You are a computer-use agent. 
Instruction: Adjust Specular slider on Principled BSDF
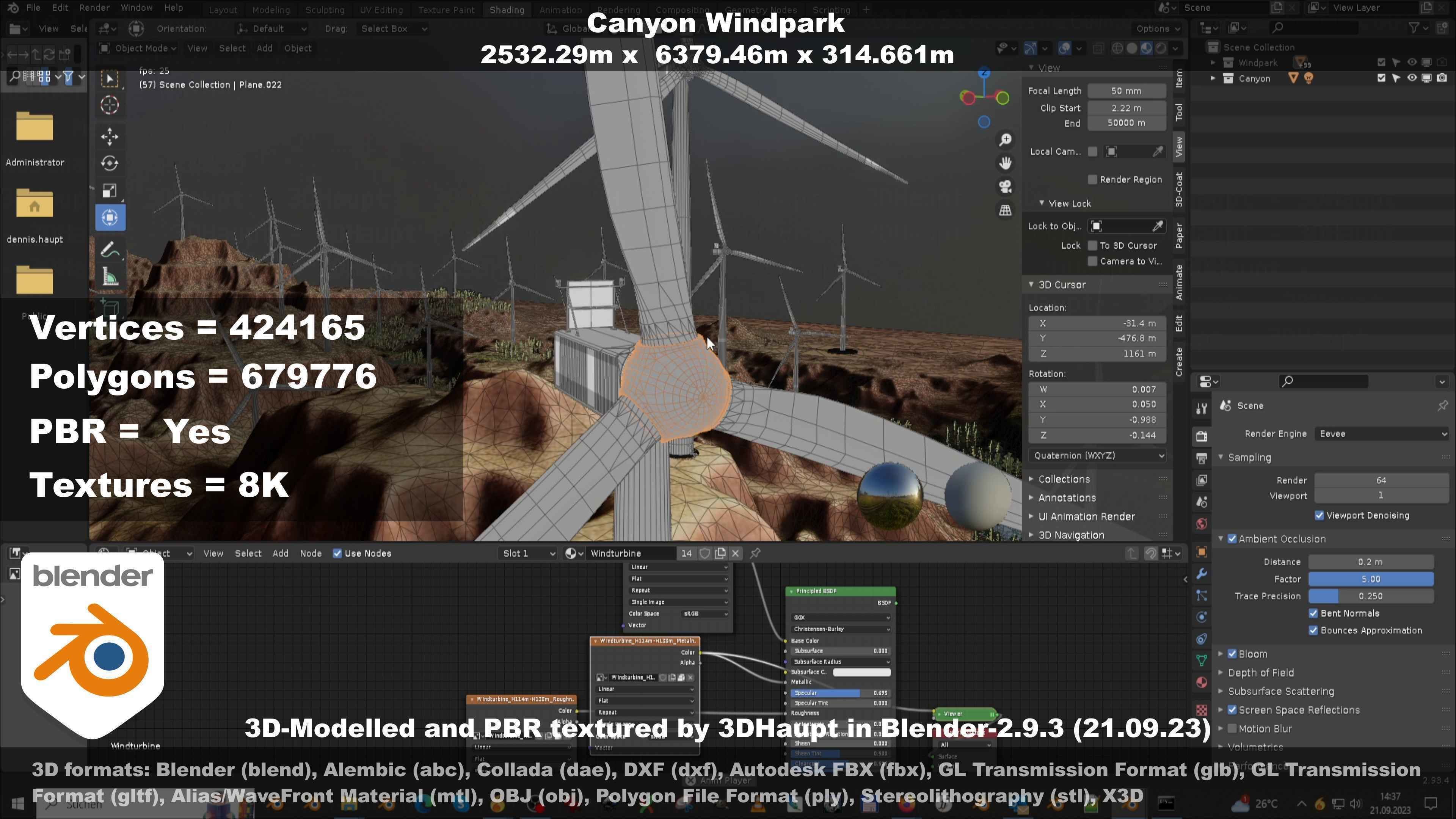[840, 693]
